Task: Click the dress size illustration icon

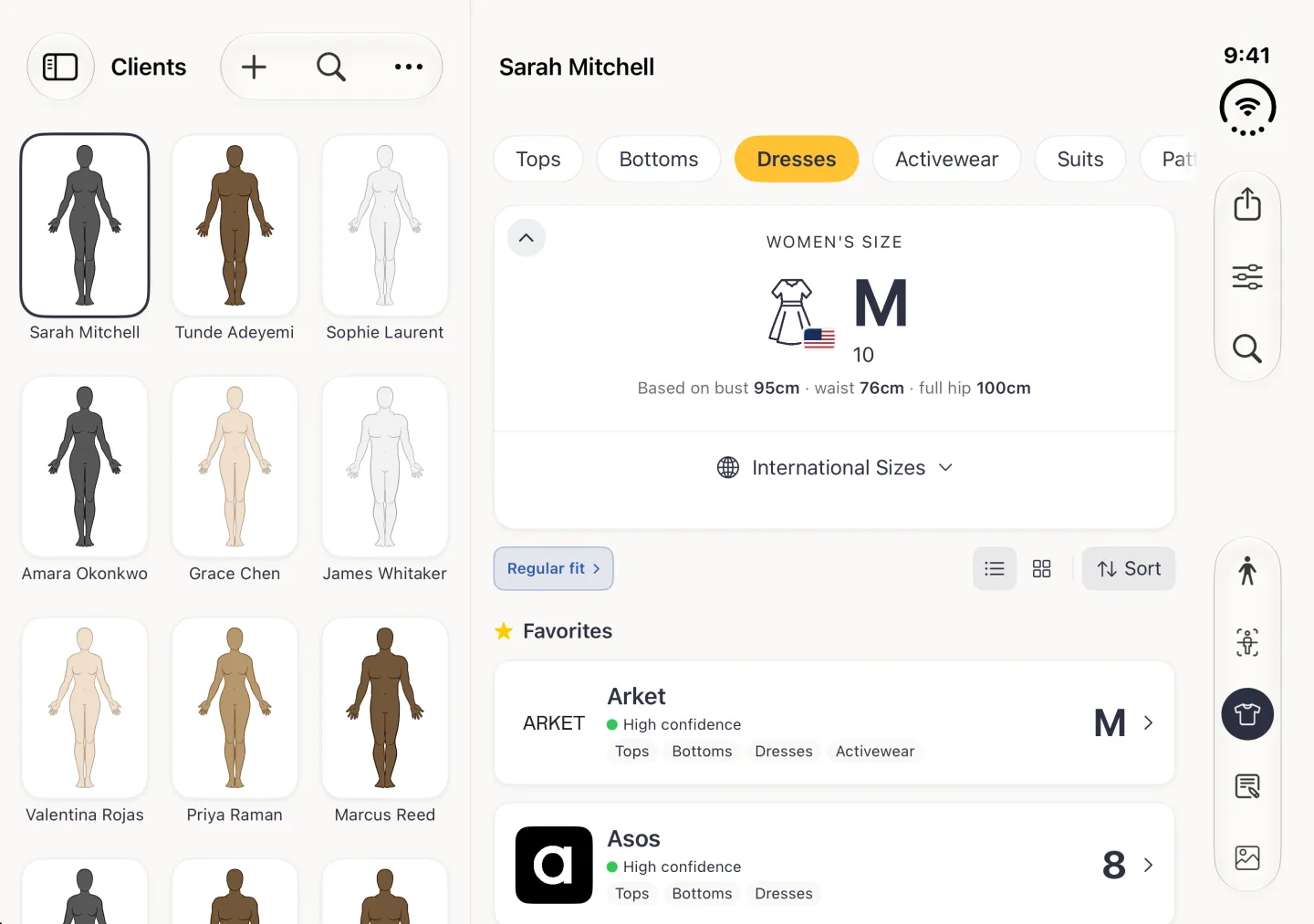Action: tap(801, 313)
